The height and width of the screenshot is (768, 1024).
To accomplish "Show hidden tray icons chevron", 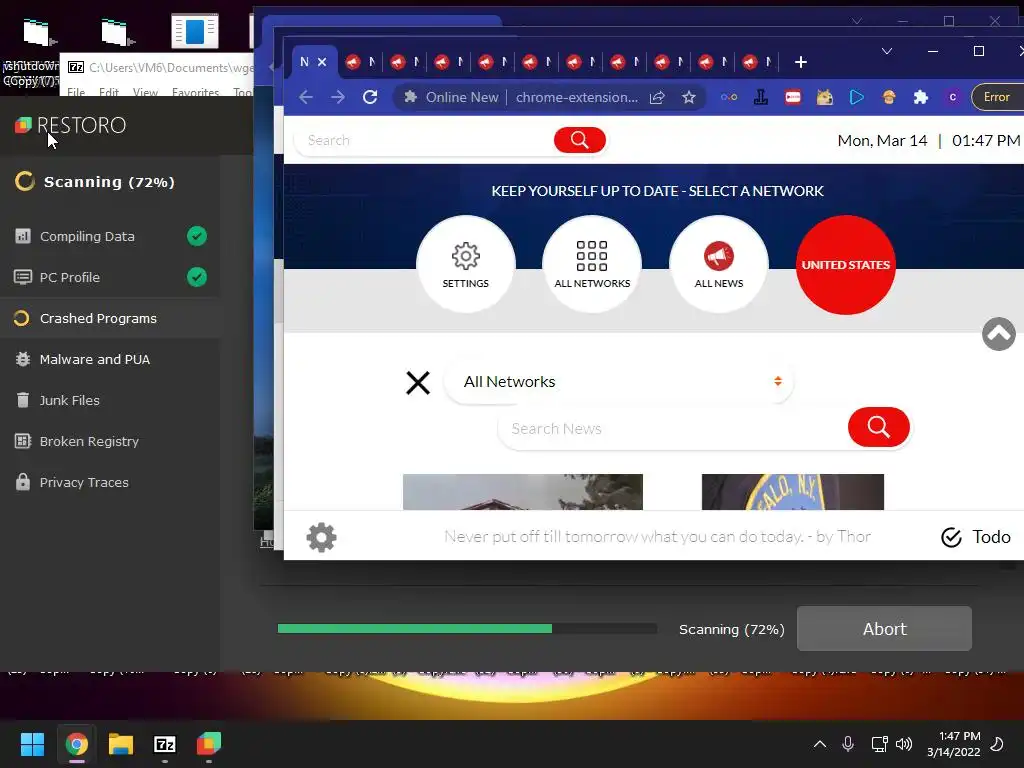I will (x=820, y=744).
